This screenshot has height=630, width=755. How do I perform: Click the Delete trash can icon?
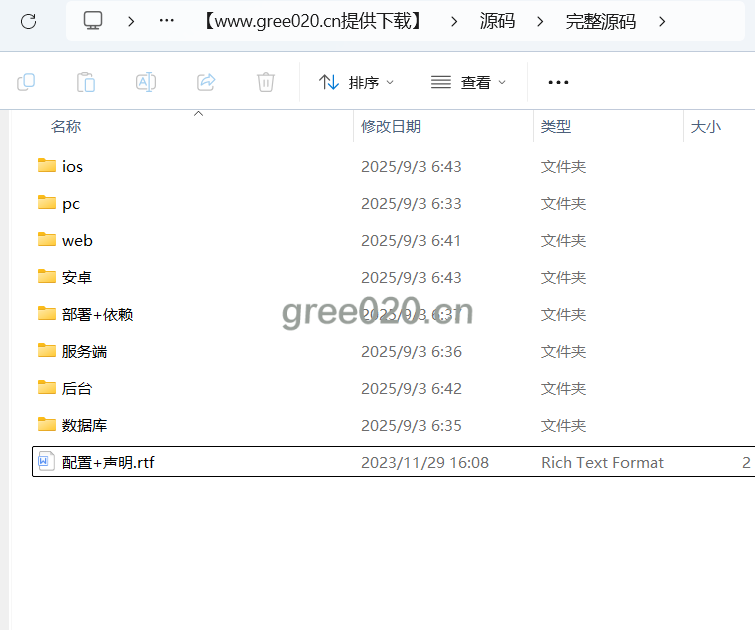coord(265,82)
